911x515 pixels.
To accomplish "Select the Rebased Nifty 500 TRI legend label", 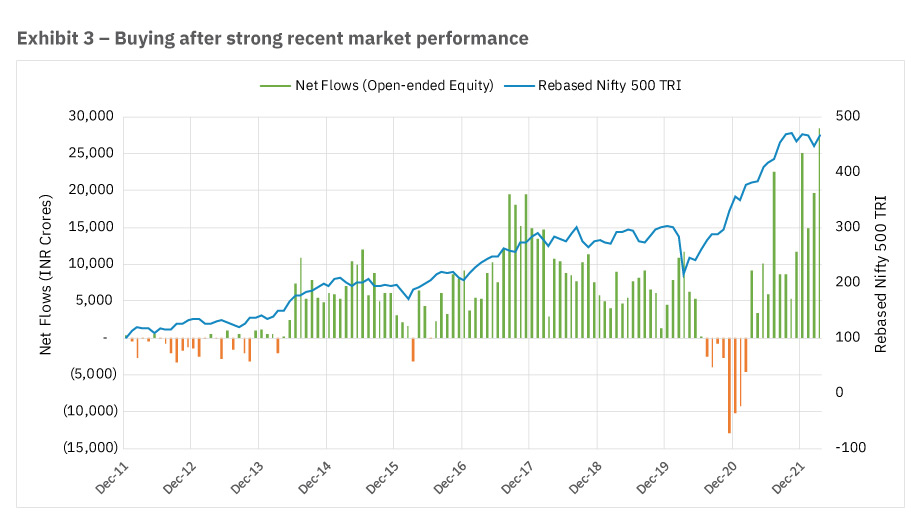I will (609, 85).
